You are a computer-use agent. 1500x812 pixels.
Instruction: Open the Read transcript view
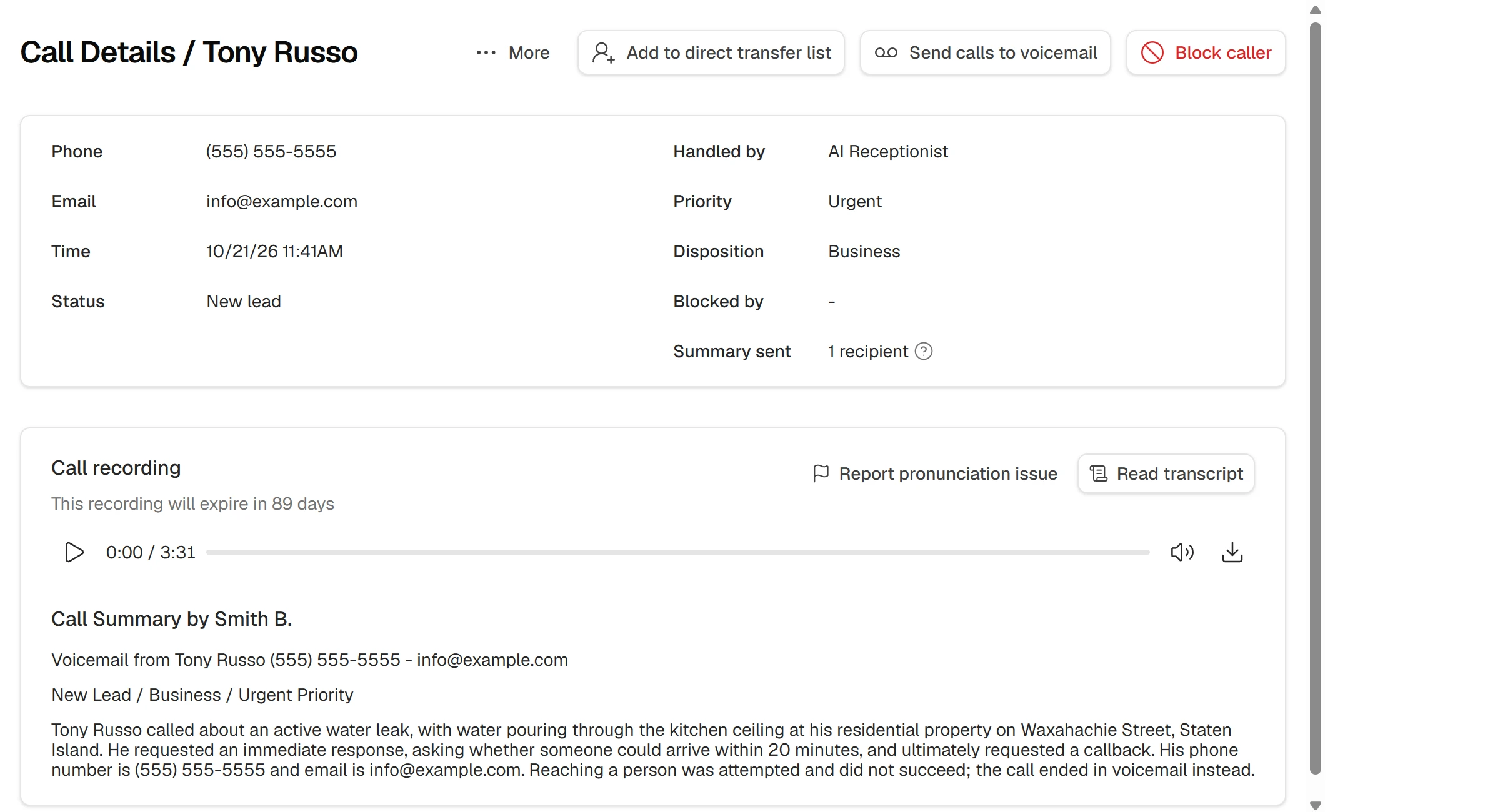1166,473
